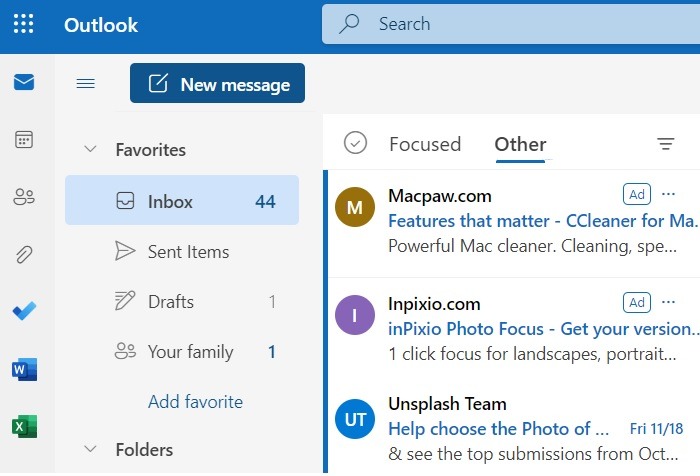Open Help choose the Photo message

pos(499,429)
